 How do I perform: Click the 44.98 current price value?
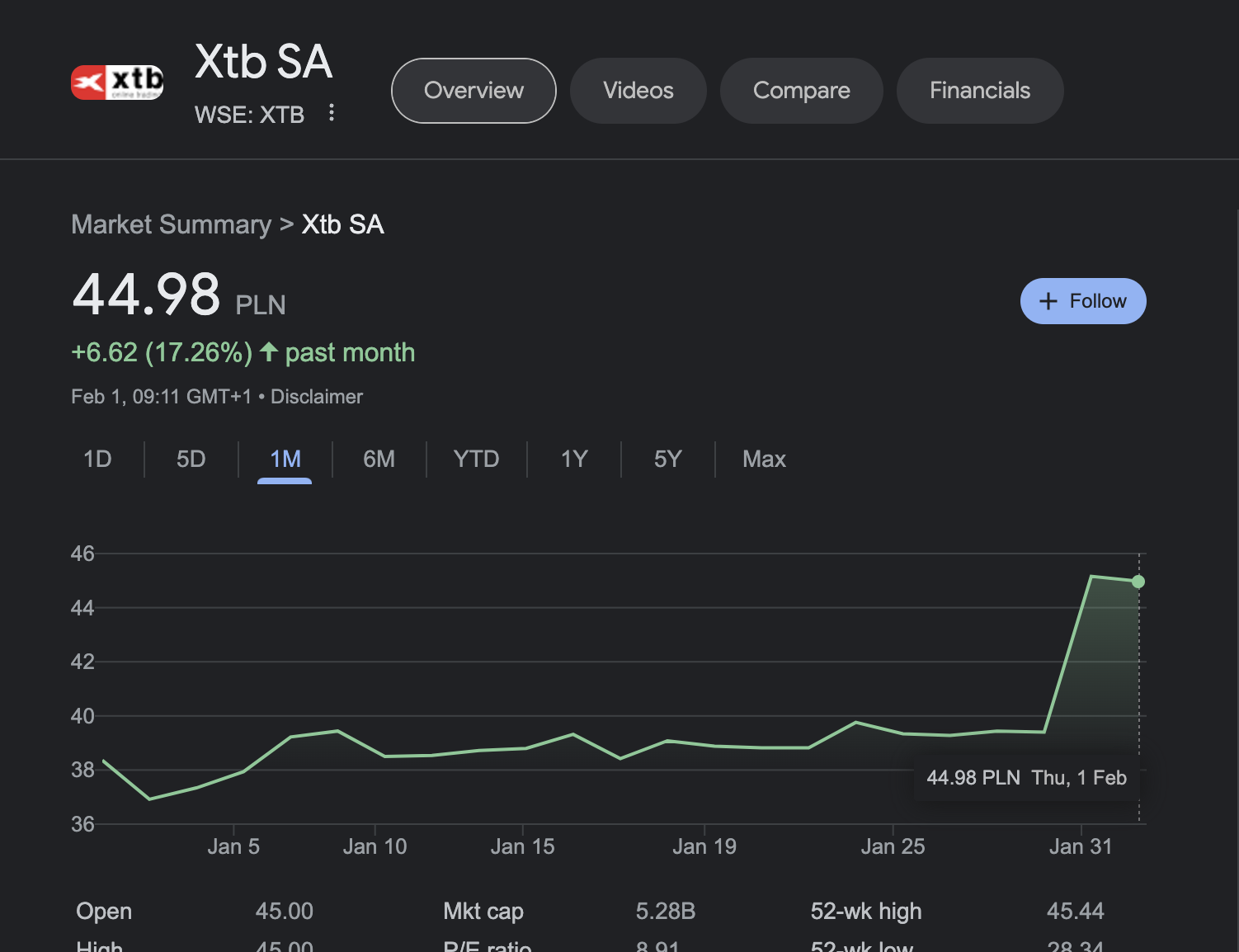(147, 295)
